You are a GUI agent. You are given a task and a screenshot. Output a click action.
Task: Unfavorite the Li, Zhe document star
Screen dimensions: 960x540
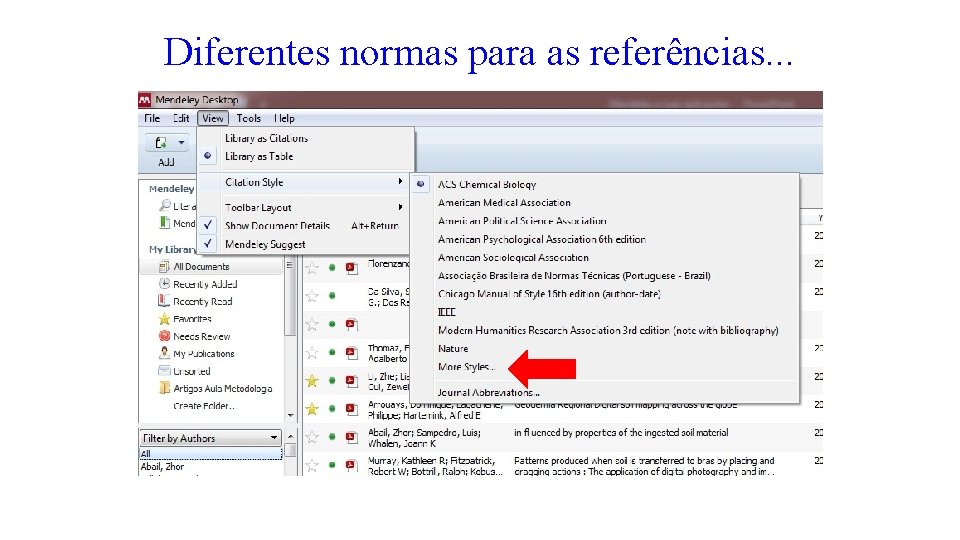pos(312,380)
